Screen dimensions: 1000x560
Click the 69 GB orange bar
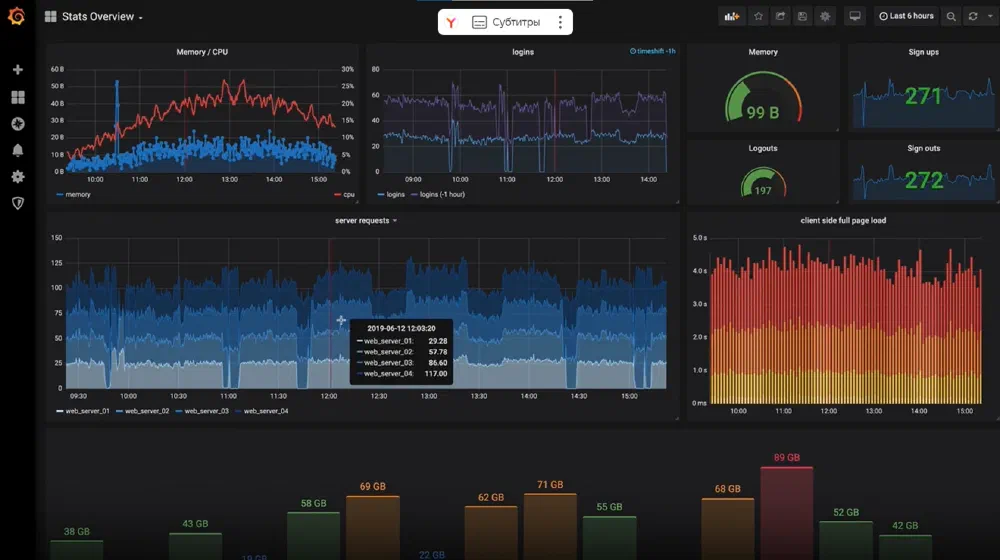pos(373,527)
